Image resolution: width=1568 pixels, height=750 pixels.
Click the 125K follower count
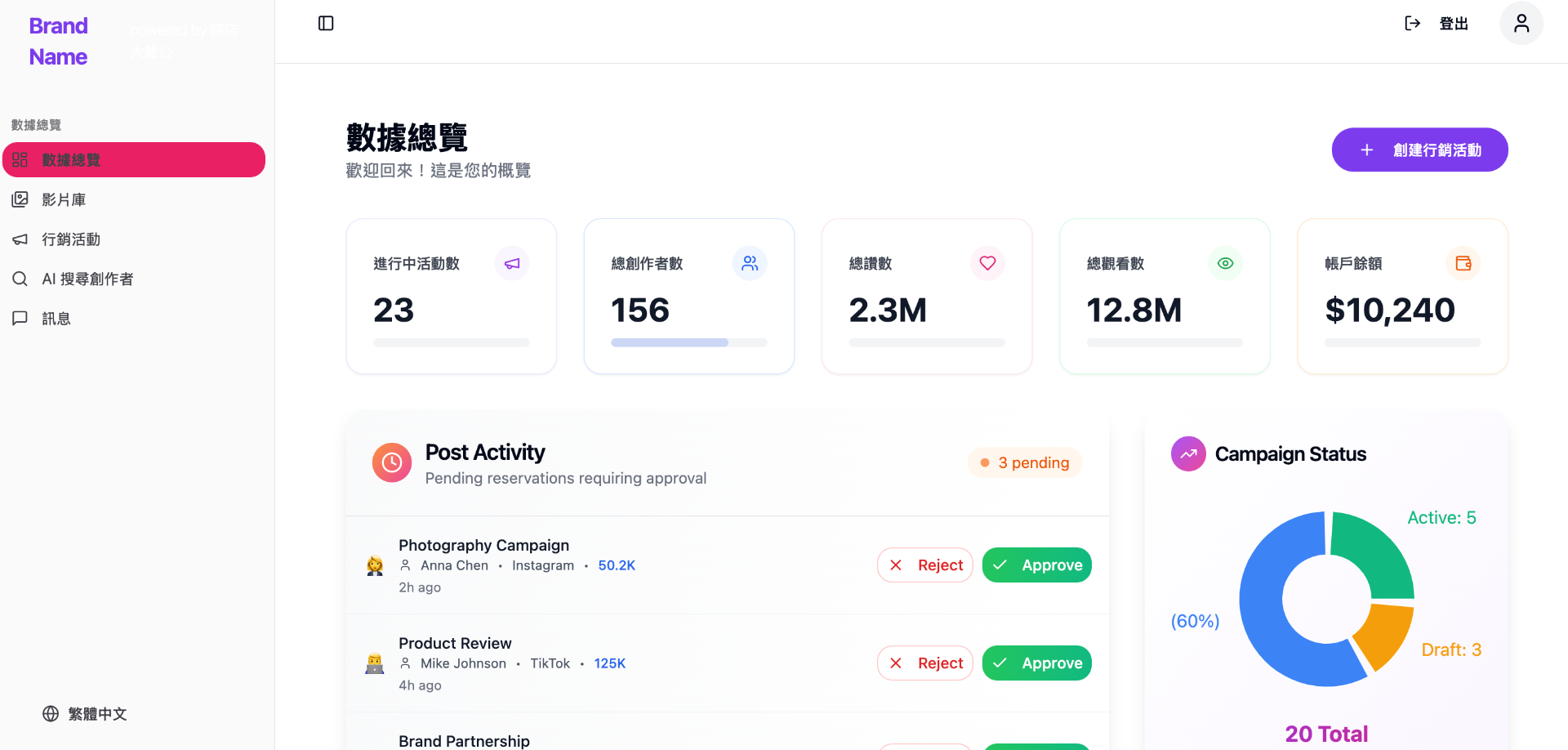pyautogui.click(x=610, y=663)
